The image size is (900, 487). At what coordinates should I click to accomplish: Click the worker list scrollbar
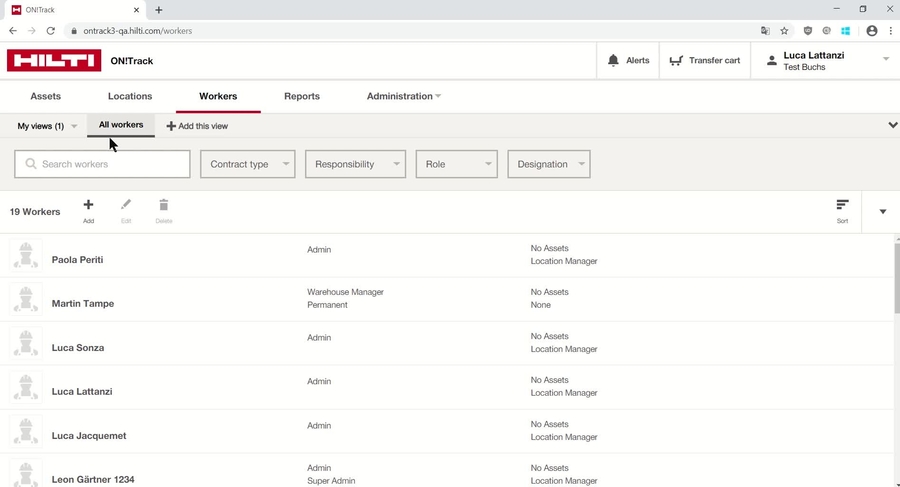click(x=897, y=279)
